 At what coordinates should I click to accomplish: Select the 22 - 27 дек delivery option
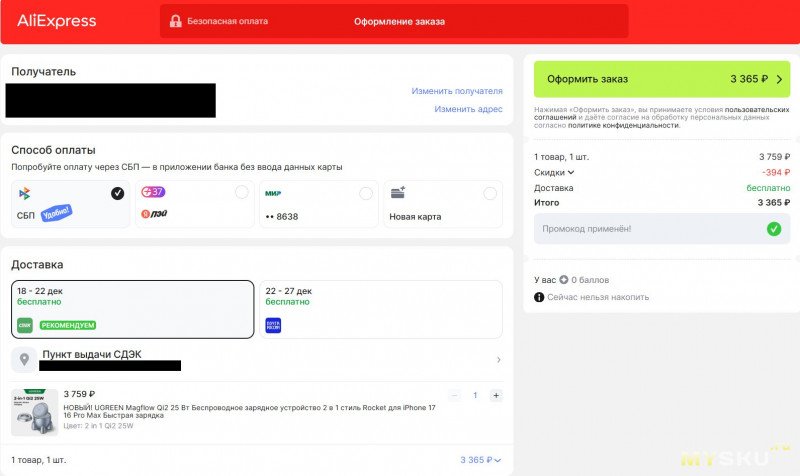click(x=381, y=308)
